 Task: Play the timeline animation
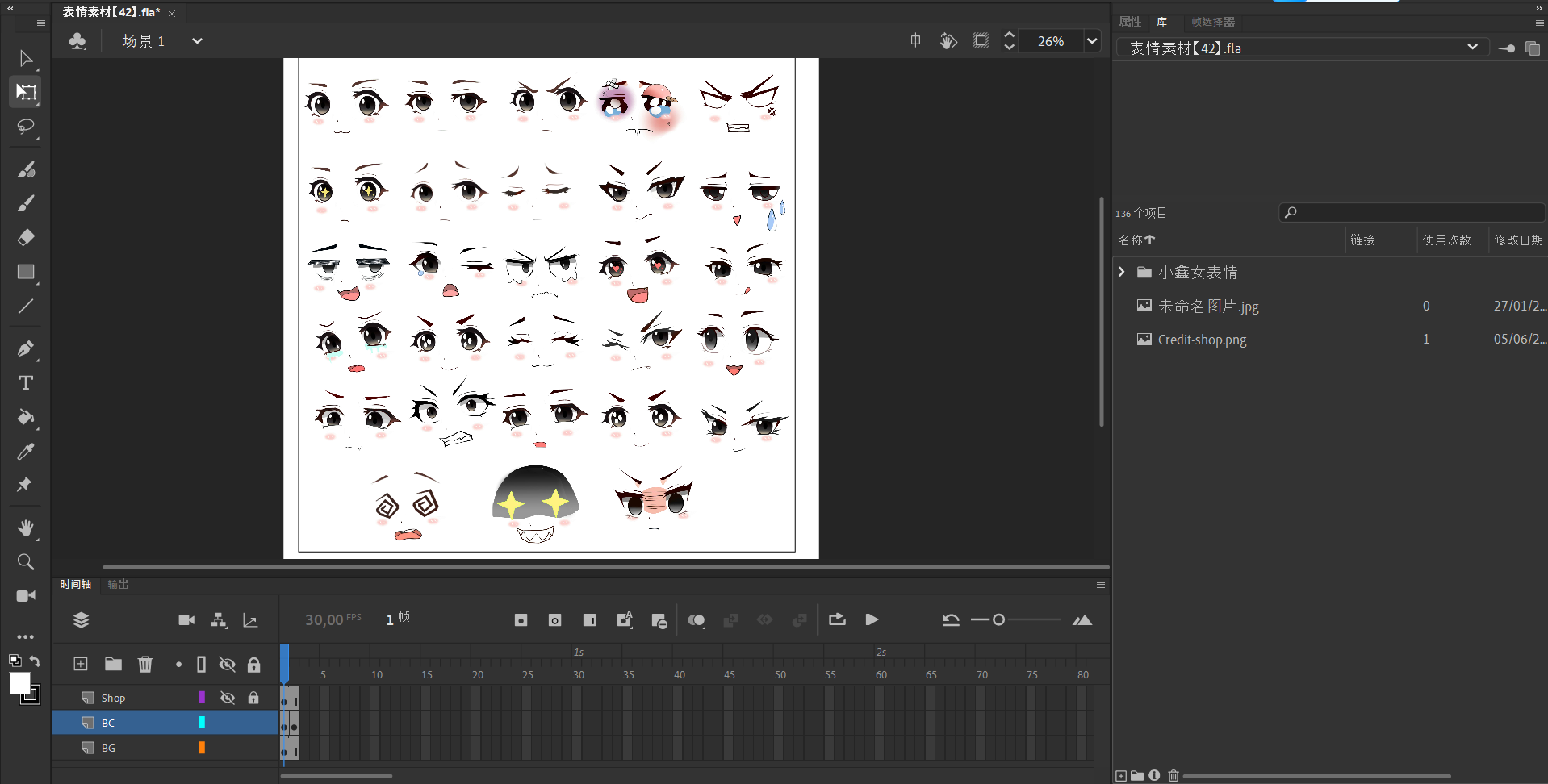click(872, 620)
